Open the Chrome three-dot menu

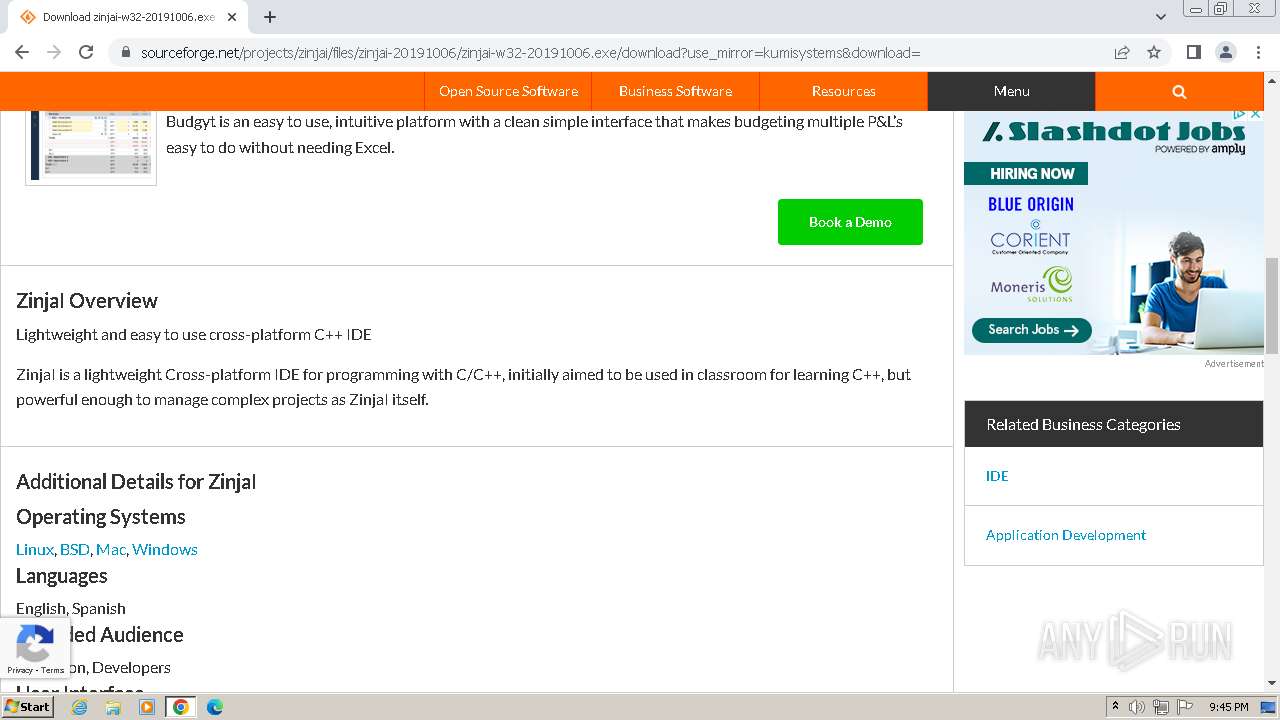[1257, 52]
